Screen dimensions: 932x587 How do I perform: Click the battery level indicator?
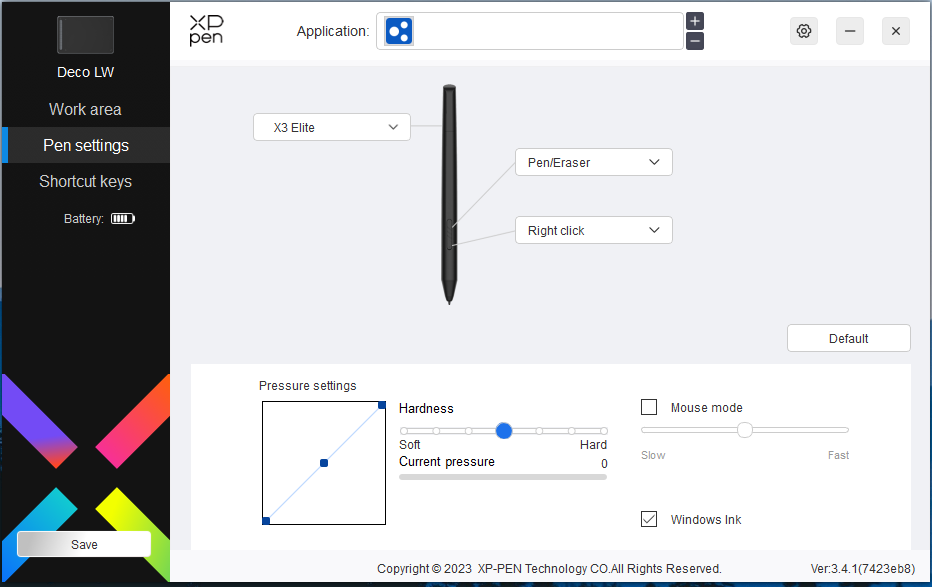pyautogui.click(x=123, y=219)
